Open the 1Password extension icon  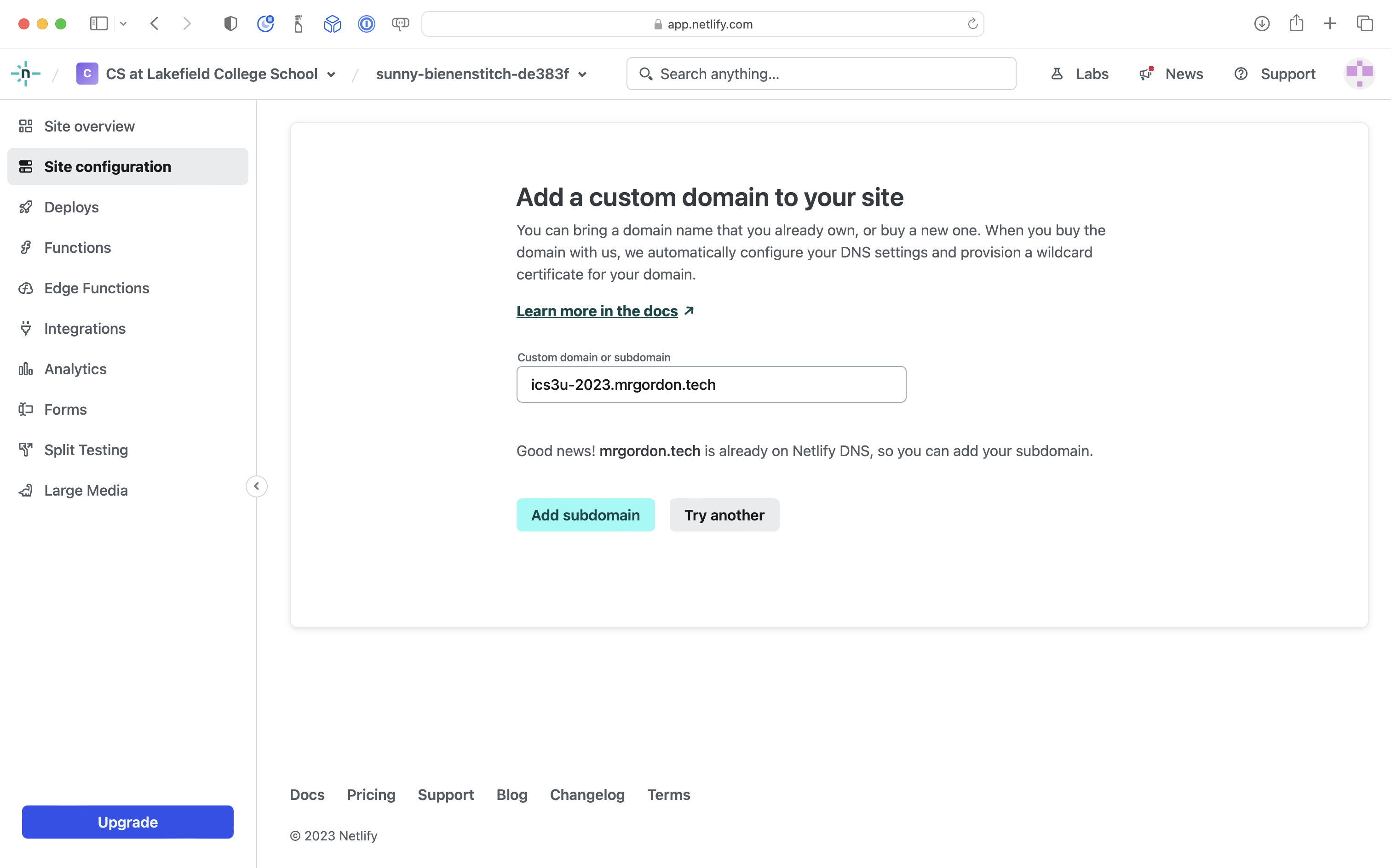(367, 23)
